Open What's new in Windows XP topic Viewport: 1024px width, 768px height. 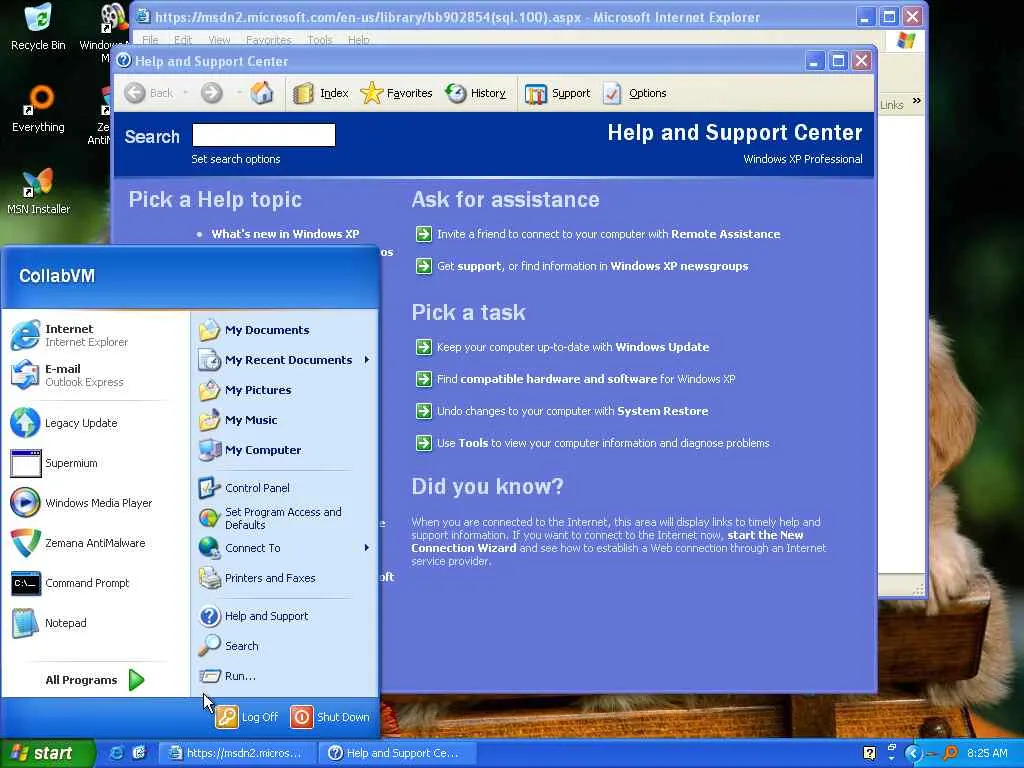[285, 234]
